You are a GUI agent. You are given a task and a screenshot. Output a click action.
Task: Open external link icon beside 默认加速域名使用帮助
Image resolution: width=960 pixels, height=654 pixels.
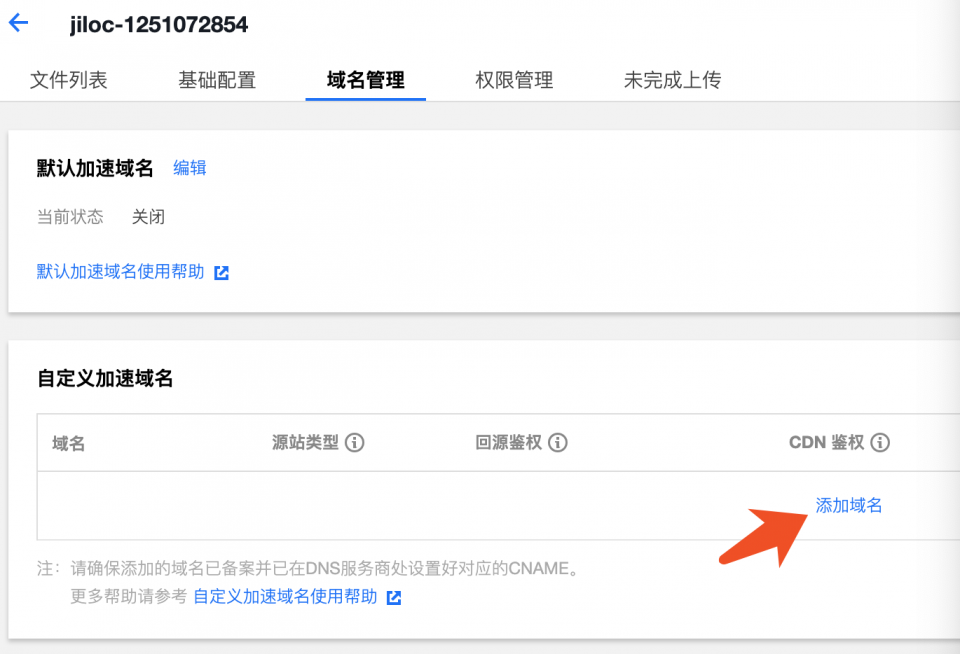coord(221,273)
